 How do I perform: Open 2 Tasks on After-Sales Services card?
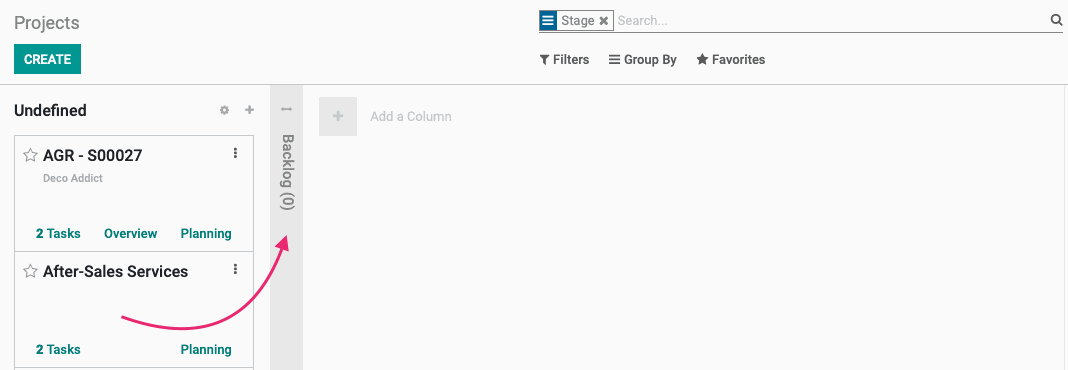coord(58,350)
